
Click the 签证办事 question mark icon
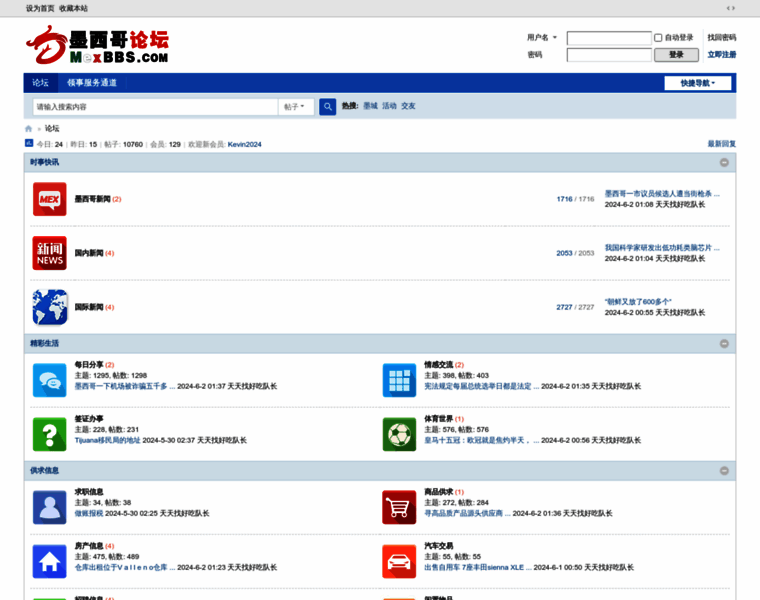tap(49, 434)
